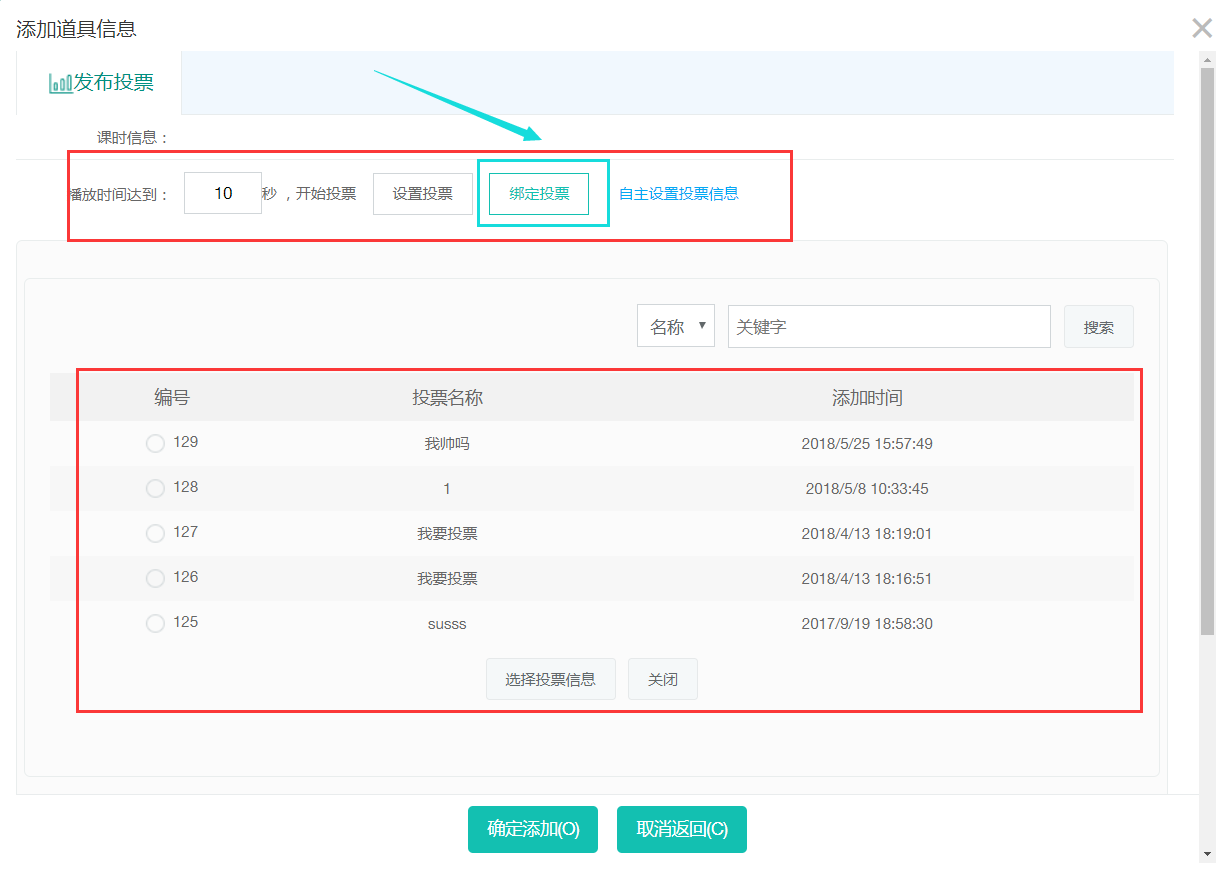Open the 名称 search type dropdown

[676, 326]
